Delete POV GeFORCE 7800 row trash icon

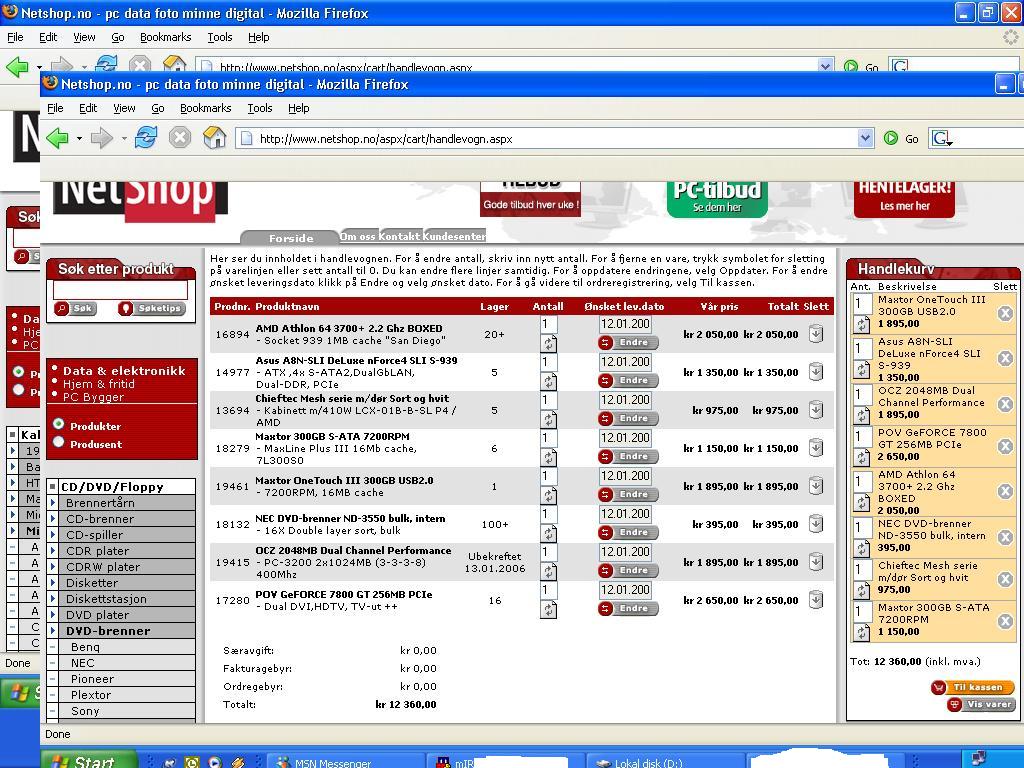(x=816, y=600)
